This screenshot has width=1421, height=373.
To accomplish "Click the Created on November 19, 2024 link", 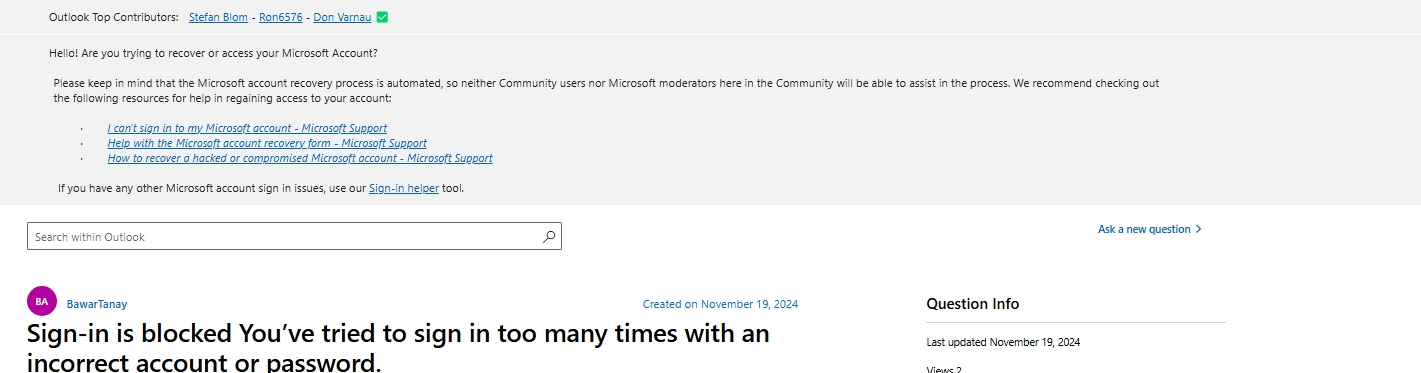I will 720,304.
